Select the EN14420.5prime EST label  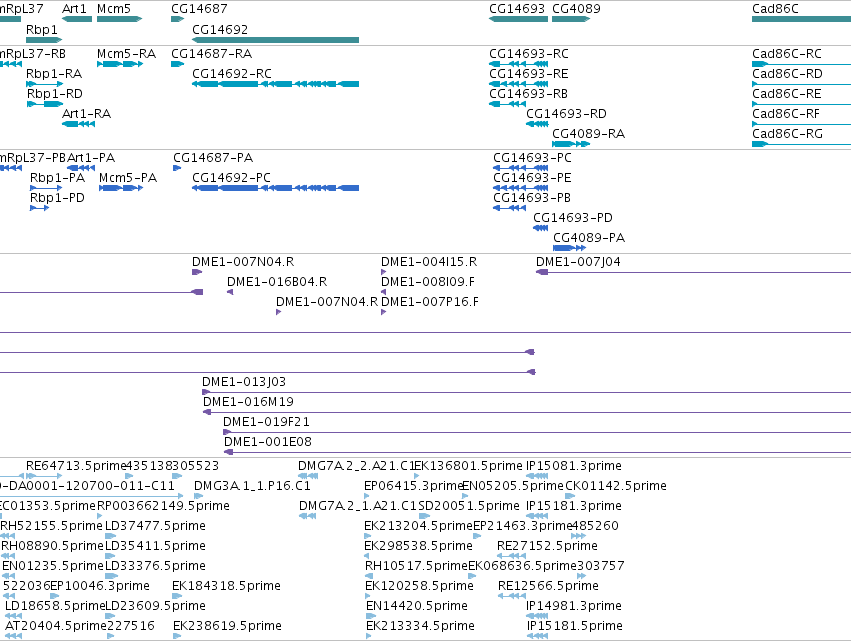pyautogui.click(x=417, y=606)
